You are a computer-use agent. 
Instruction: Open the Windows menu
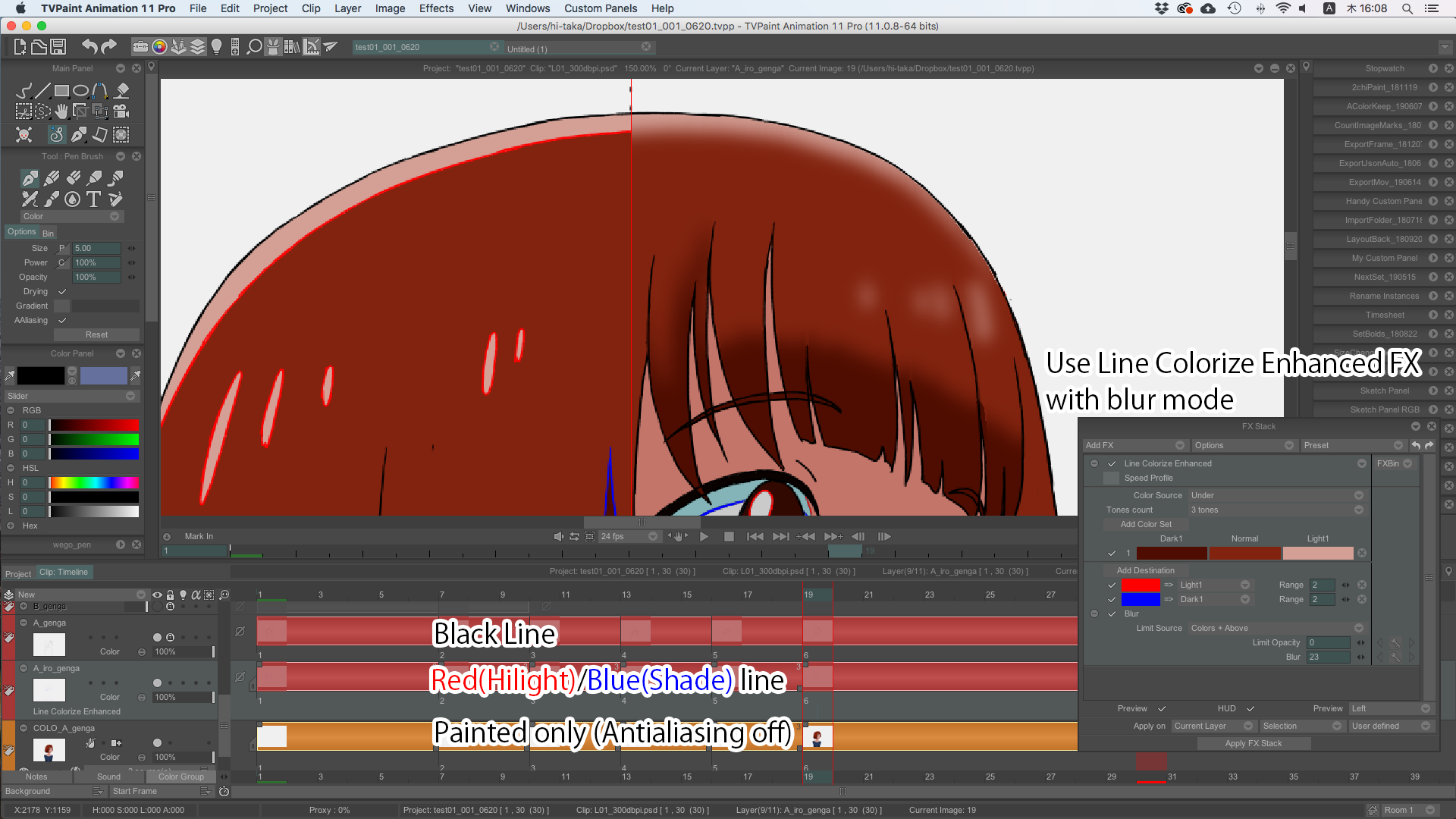click(528, 8)
